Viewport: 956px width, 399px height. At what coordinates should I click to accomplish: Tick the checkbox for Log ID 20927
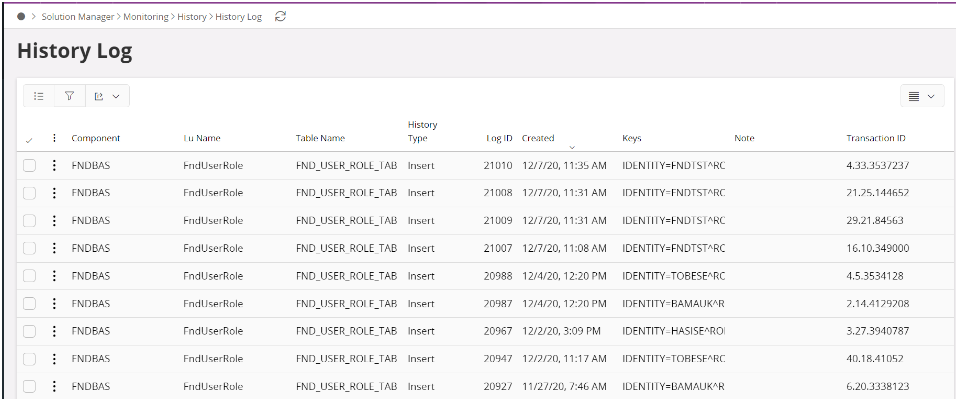coord(29,386)
